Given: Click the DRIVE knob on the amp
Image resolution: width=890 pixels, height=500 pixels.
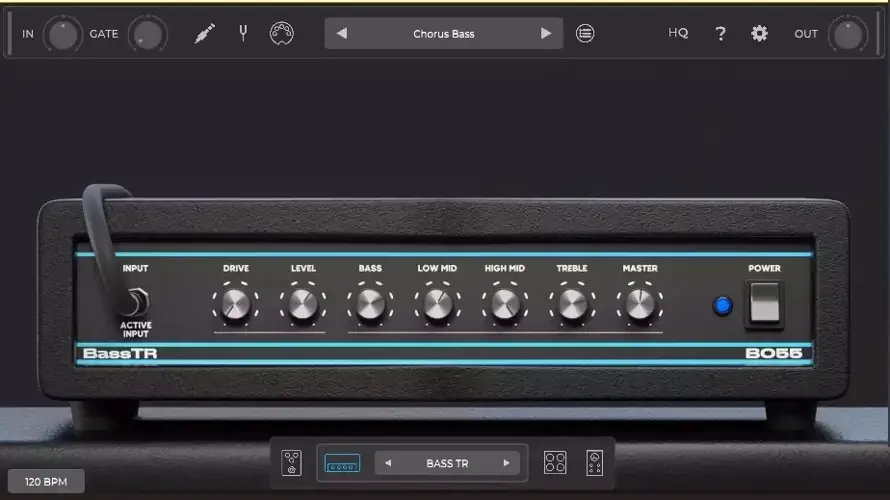Looking at the screenshot, I should (x=235, y=305).
